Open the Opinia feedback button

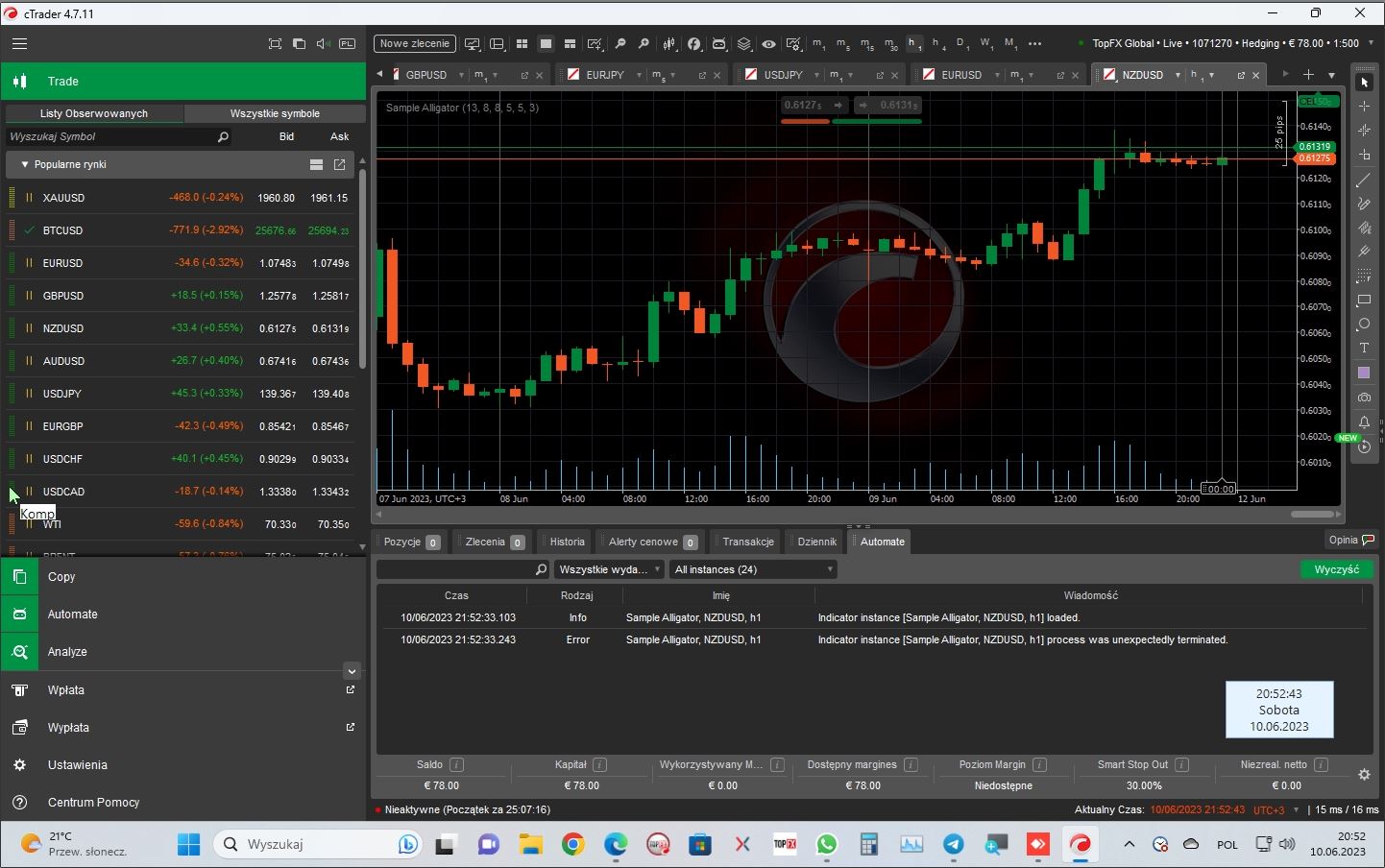tap(1351, 540)
